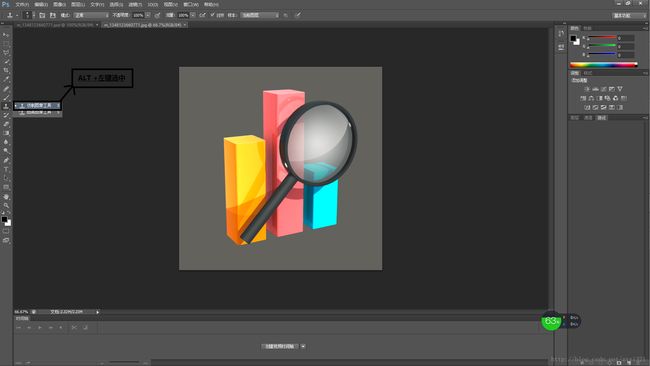The width and height of the screenshot is (650, 366).
Task: Select the Dodge tool
Action: point(6,151)
